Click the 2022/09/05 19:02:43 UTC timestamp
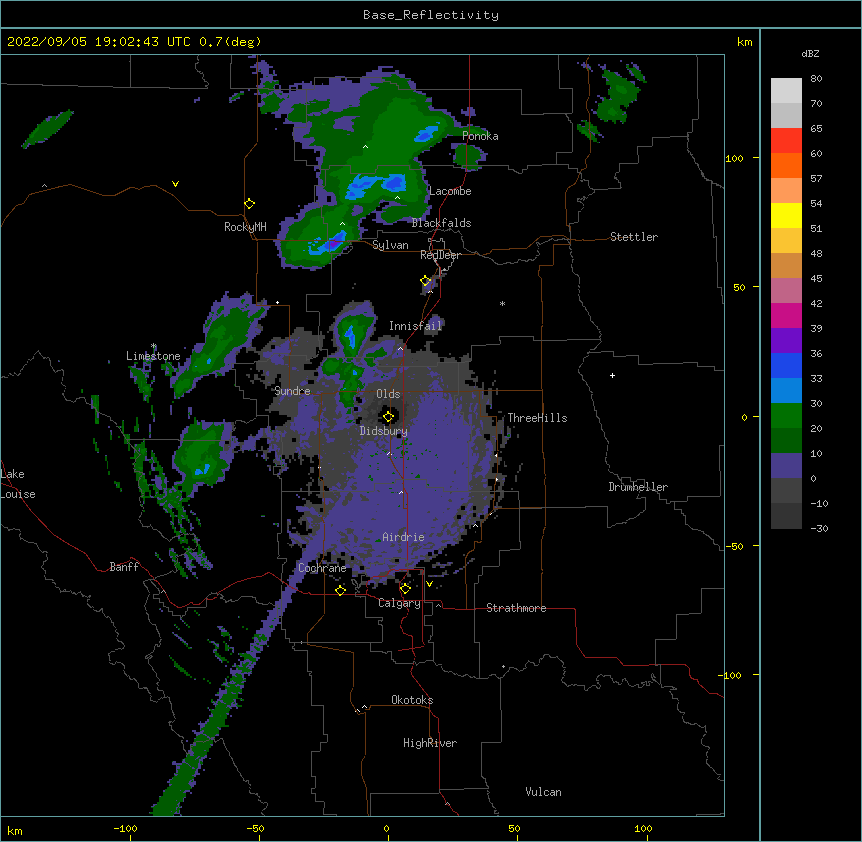 click(98, 42)
